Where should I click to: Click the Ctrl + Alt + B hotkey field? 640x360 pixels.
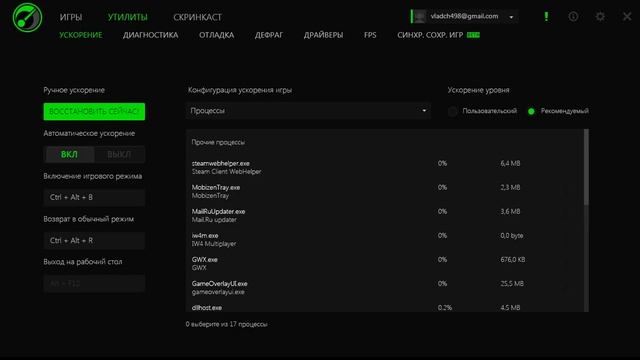coord(94,197)
